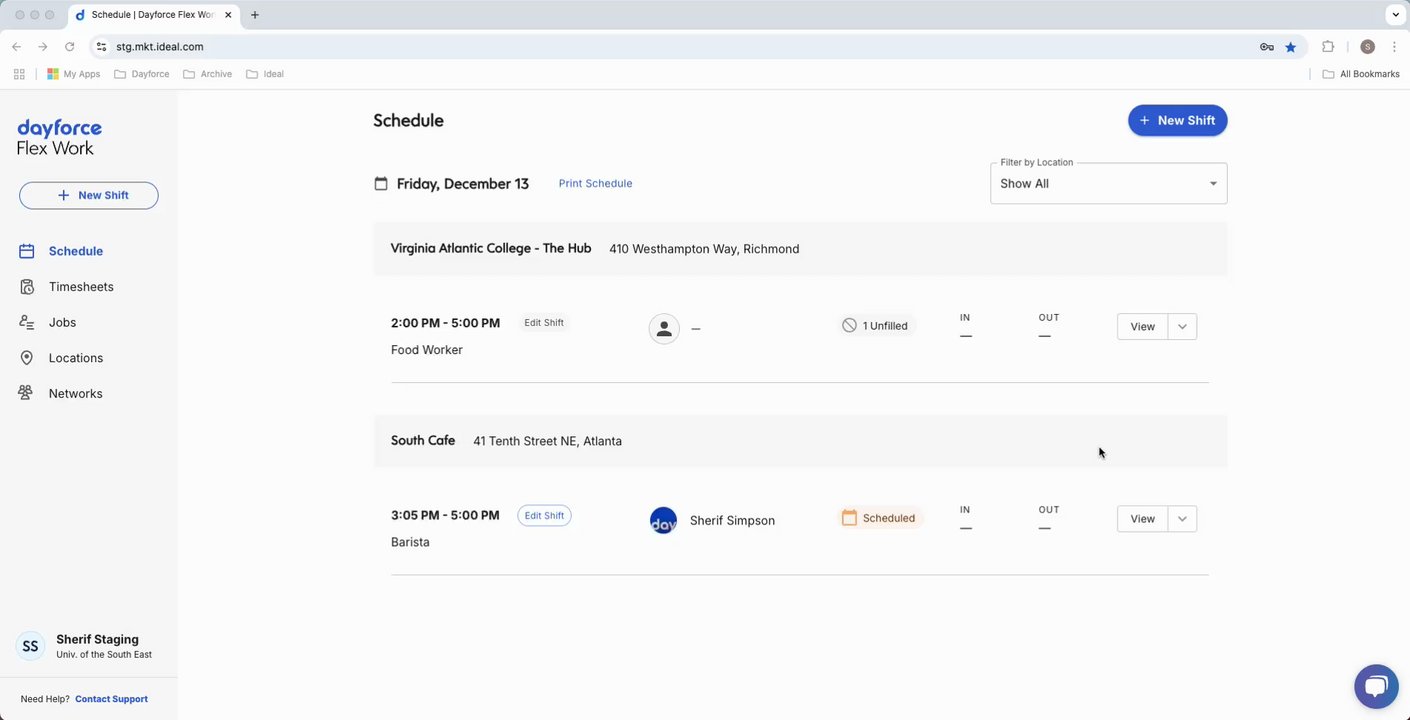Expand the dropdown arrow next to Food Worker View

(1182, 327)
